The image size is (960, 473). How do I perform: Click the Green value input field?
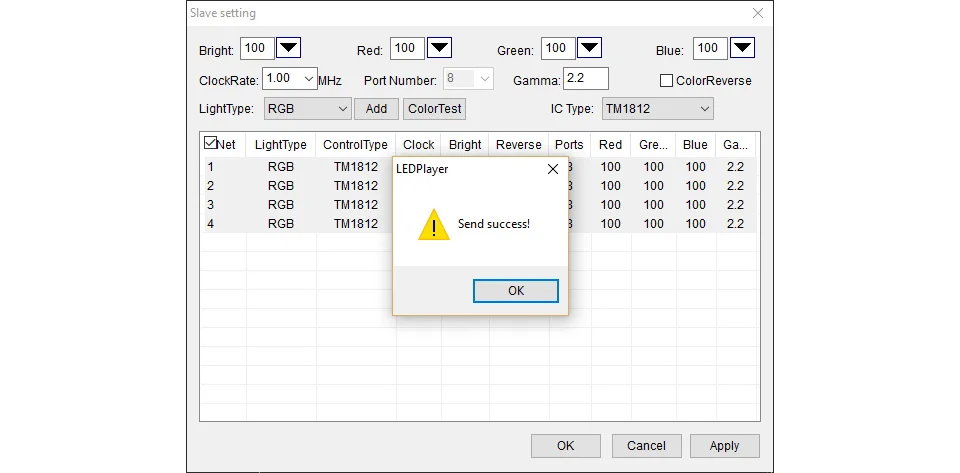[x=558, y=48]
